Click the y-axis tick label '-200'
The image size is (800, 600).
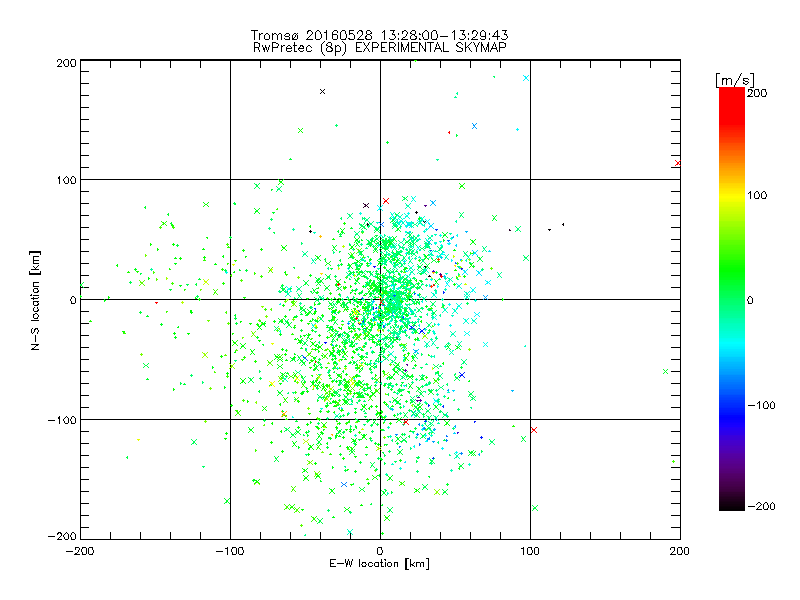pos(62,536)
